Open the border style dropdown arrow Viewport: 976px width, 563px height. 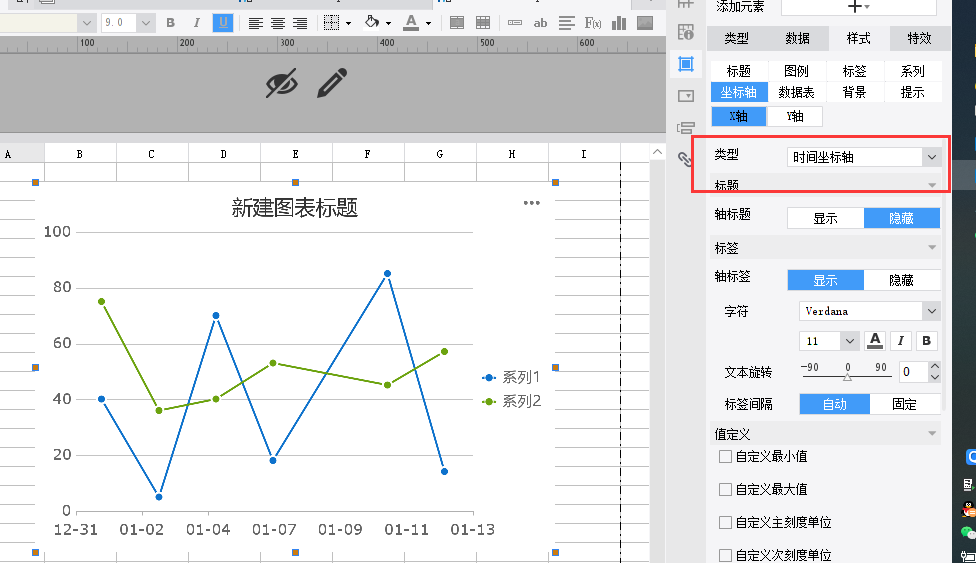tap(348, 24)
